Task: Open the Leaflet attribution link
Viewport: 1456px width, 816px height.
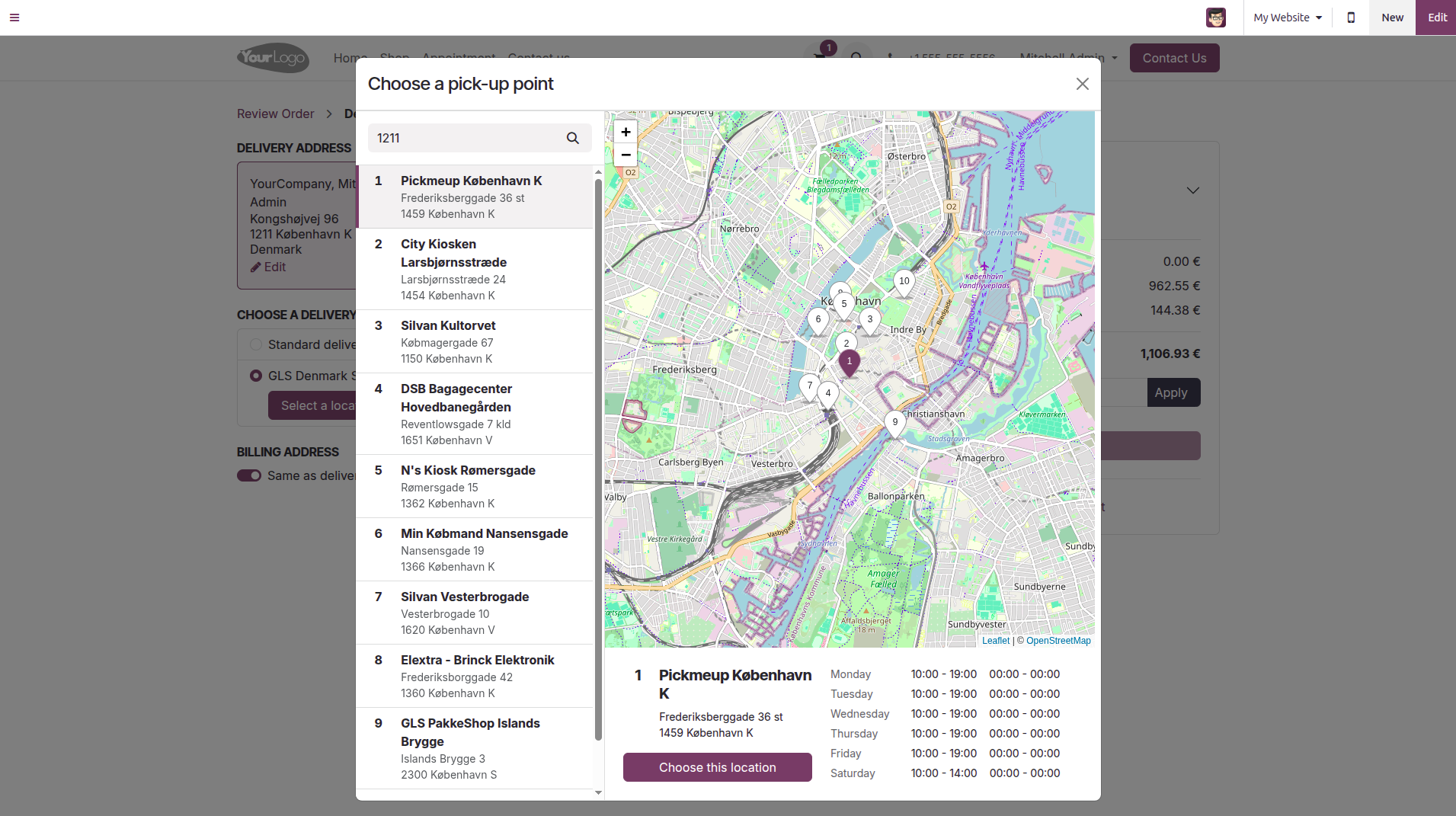Action: pyautogui.click(x=995, y=641)
